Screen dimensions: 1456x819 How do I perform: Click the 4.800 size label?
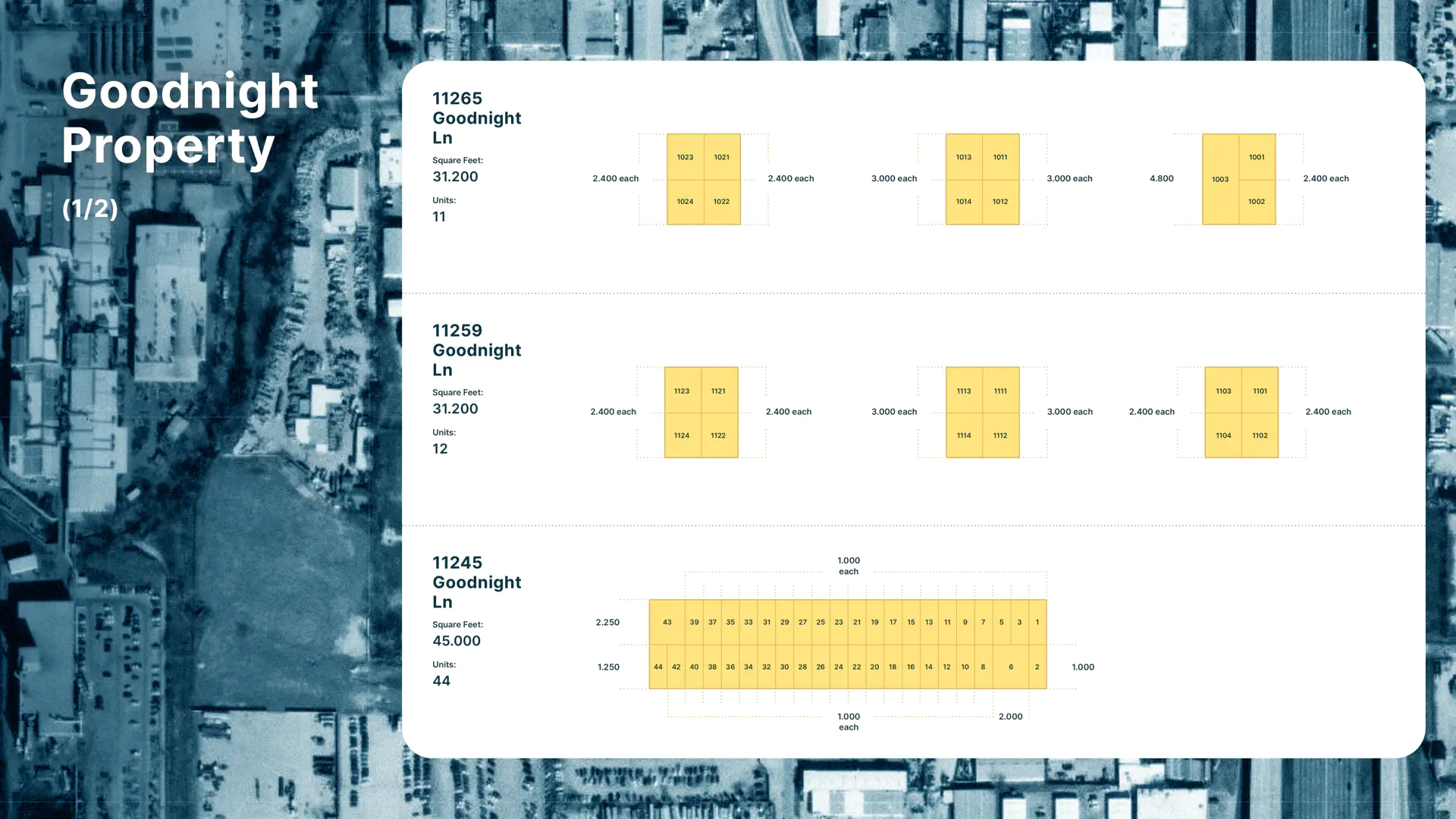[1161, 179]
